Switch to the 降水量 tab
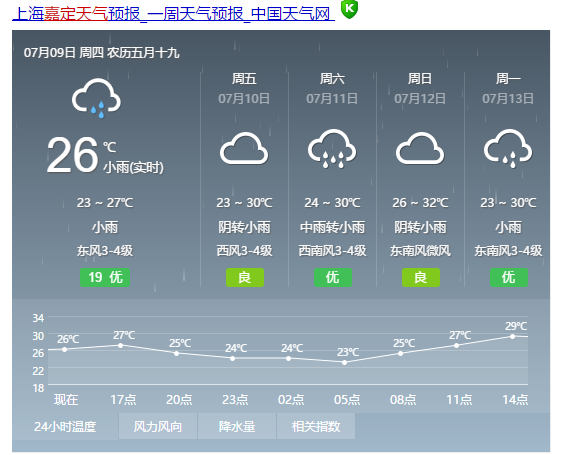 coord(237,426)
